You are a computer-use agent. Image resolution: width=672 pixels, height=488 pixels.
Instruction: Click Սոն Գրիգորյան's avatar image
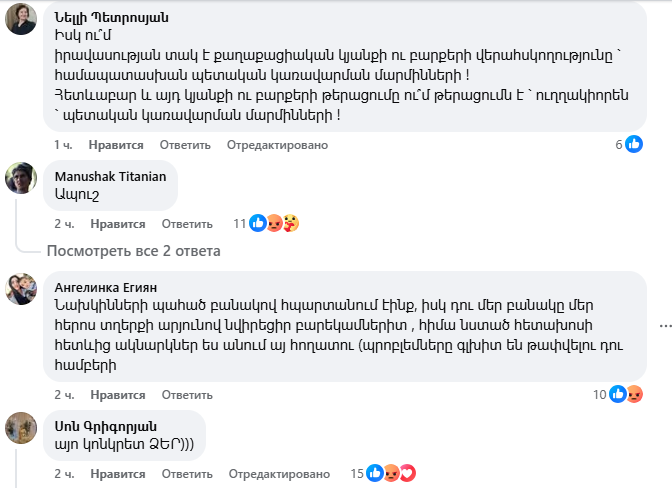tap(21, 427)
